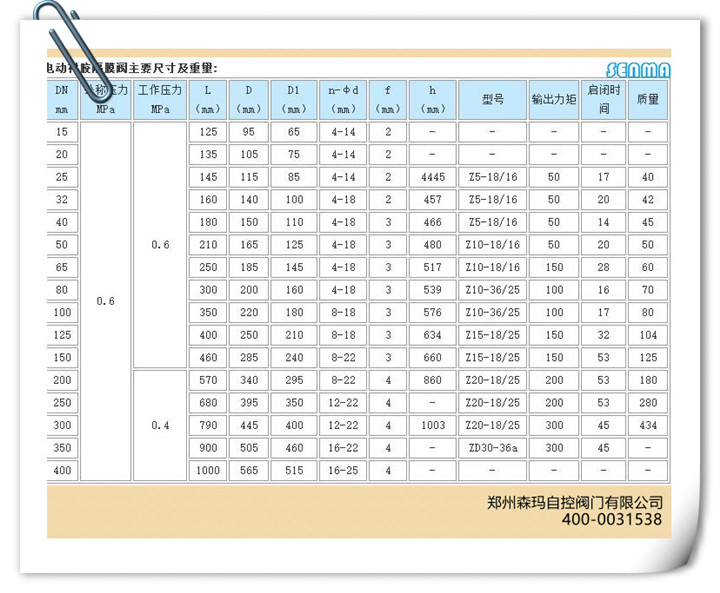Click the SENMA logo above the table

[638, 70]
